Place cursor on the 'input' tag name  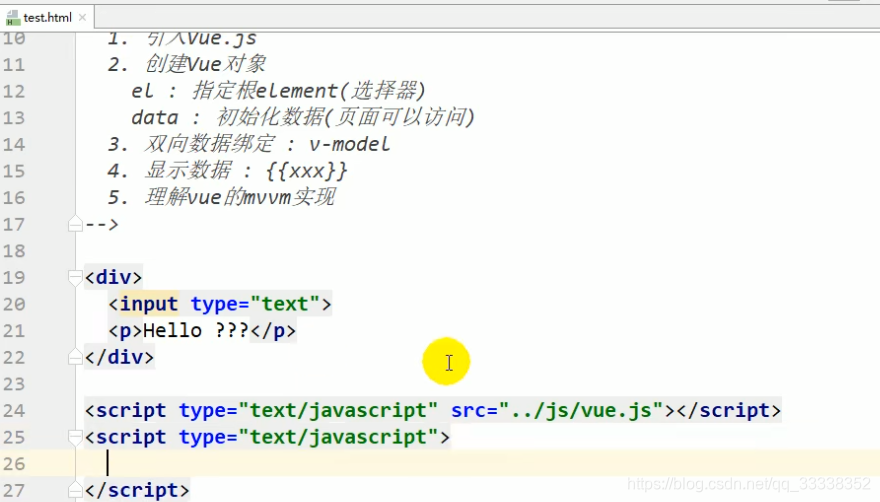click(149, 304)
